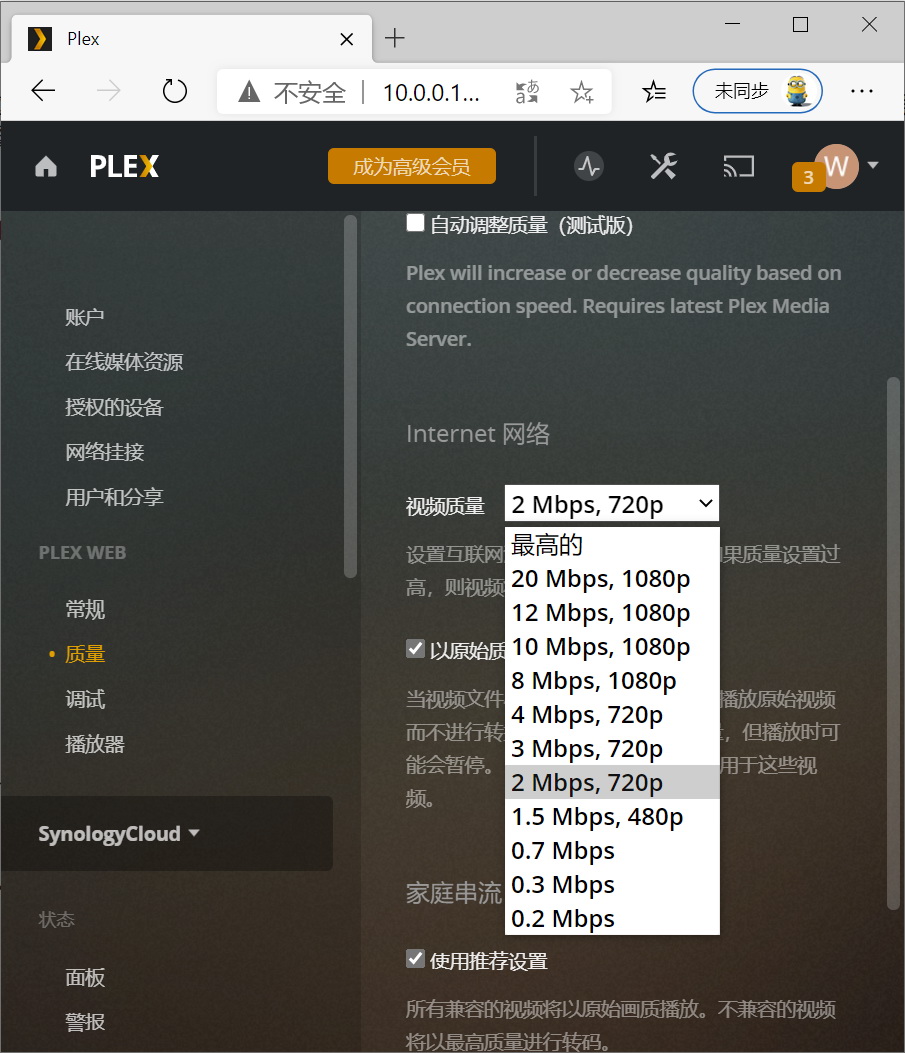
Task: Click the PLEX logo
Action: pos(124,167)
